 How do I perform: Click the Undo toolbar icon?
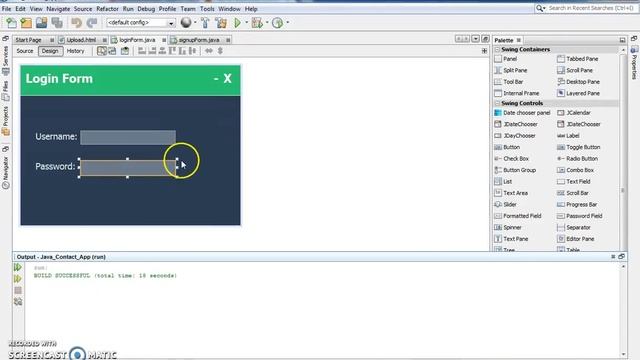point(76,23)
